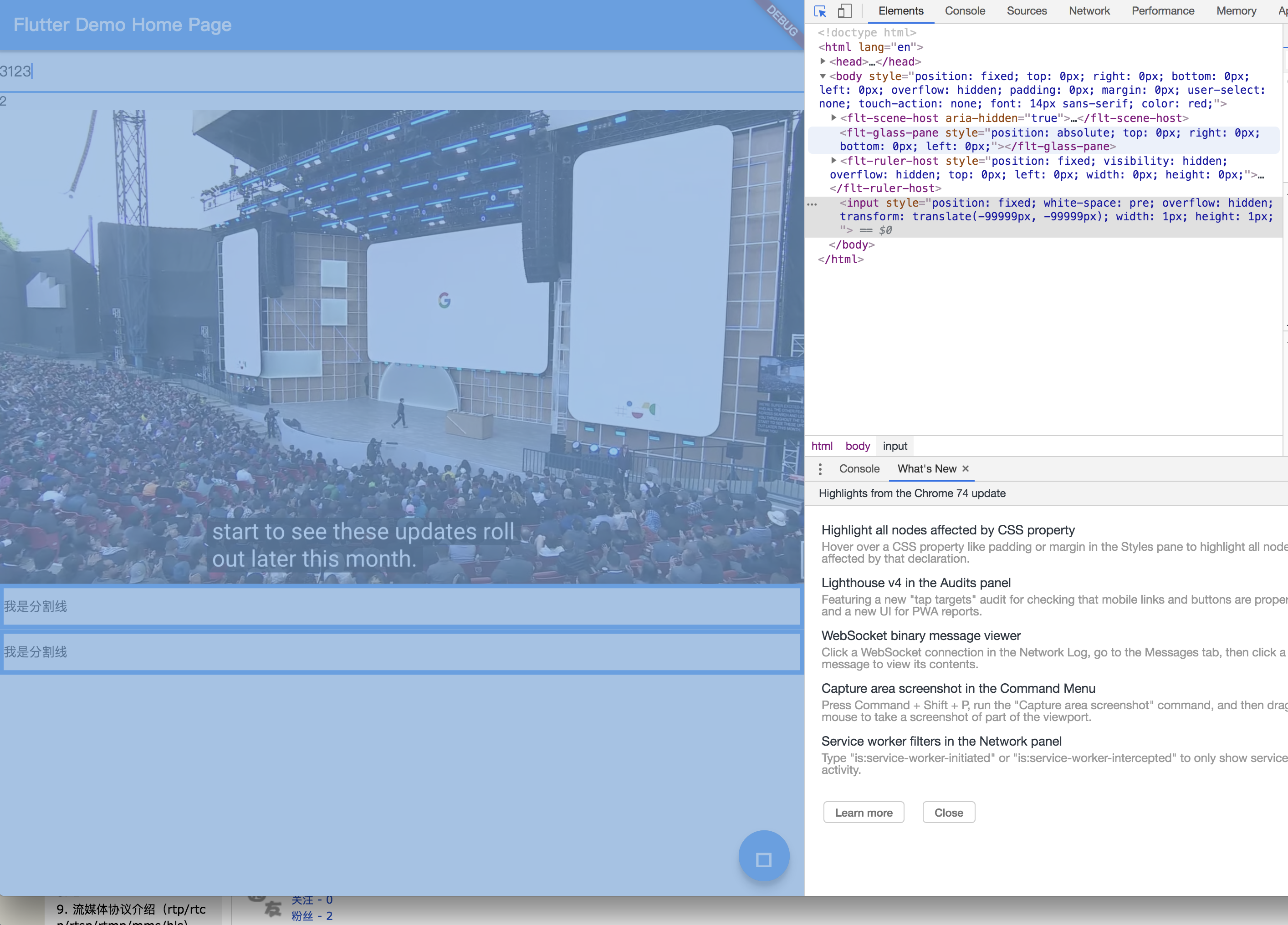
Task: Open the Sources panel tab
Action: tap(1026, 11)
